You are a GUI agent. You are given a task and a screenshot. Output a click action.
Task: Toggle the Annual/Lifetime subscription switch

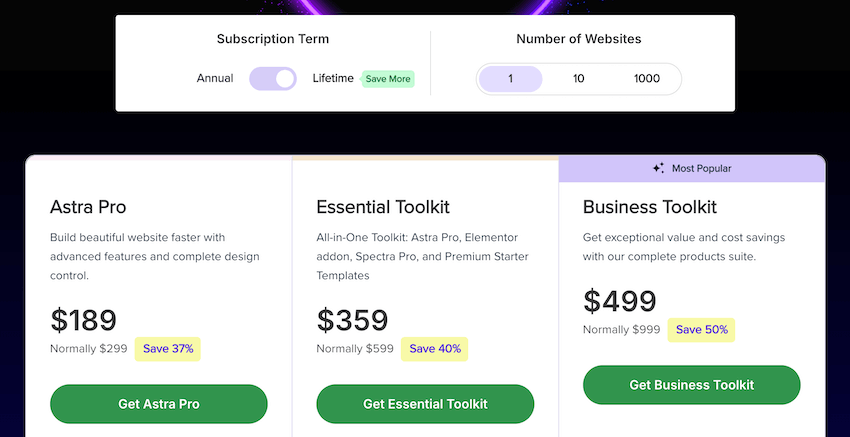point(273,79)
